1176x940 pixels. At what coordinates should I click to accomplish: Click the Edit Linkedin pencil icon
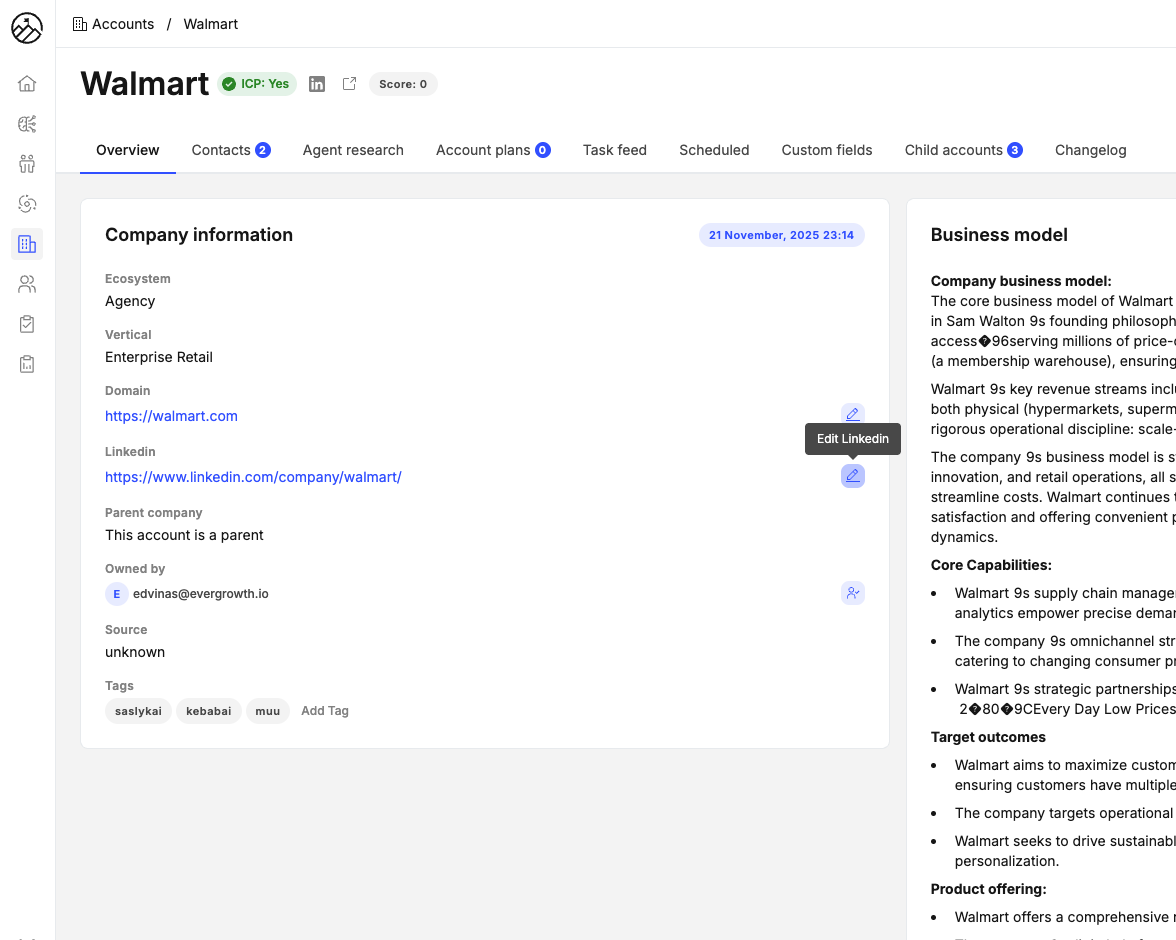click(x=852, y=476)
